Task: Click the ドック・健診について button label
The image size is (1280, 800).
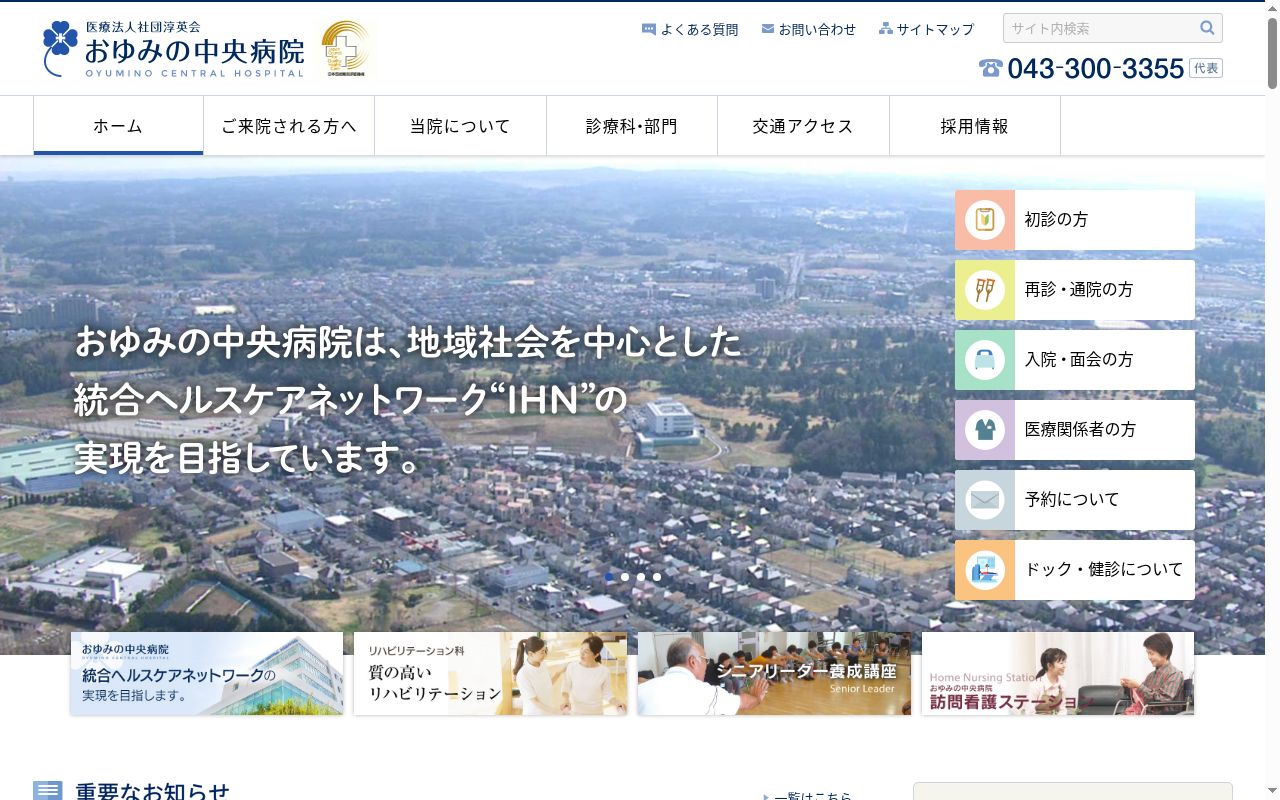Action: 1104,570
